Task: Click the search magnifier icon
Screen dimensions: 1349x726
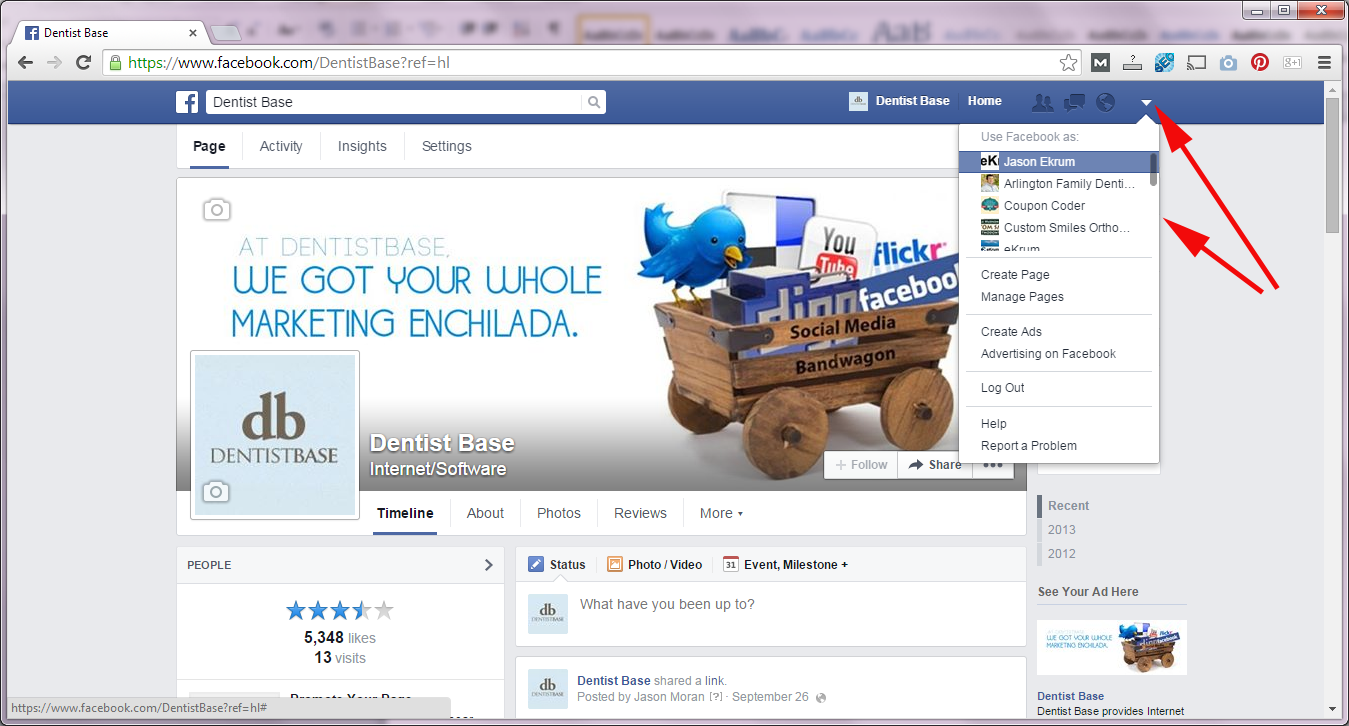Action: (x=594, y=102)
